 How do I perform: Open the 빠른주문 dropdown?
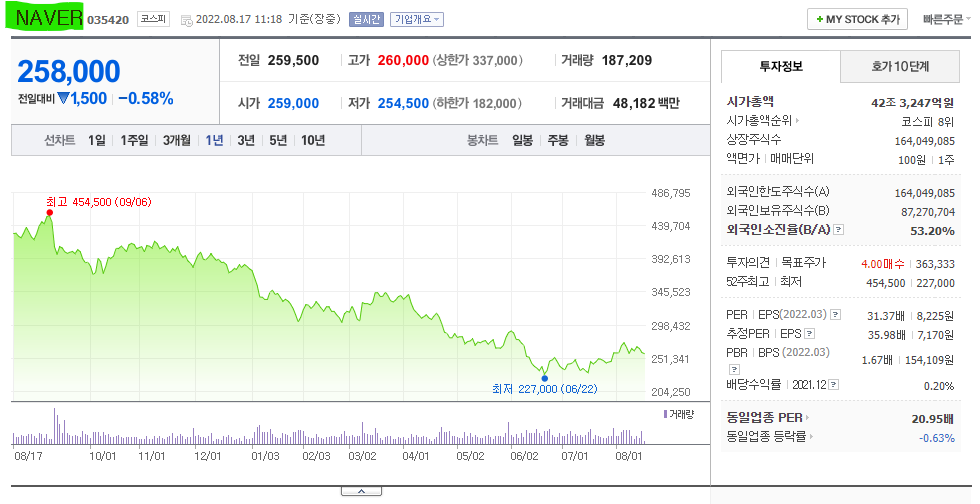[x=947, y=19]
